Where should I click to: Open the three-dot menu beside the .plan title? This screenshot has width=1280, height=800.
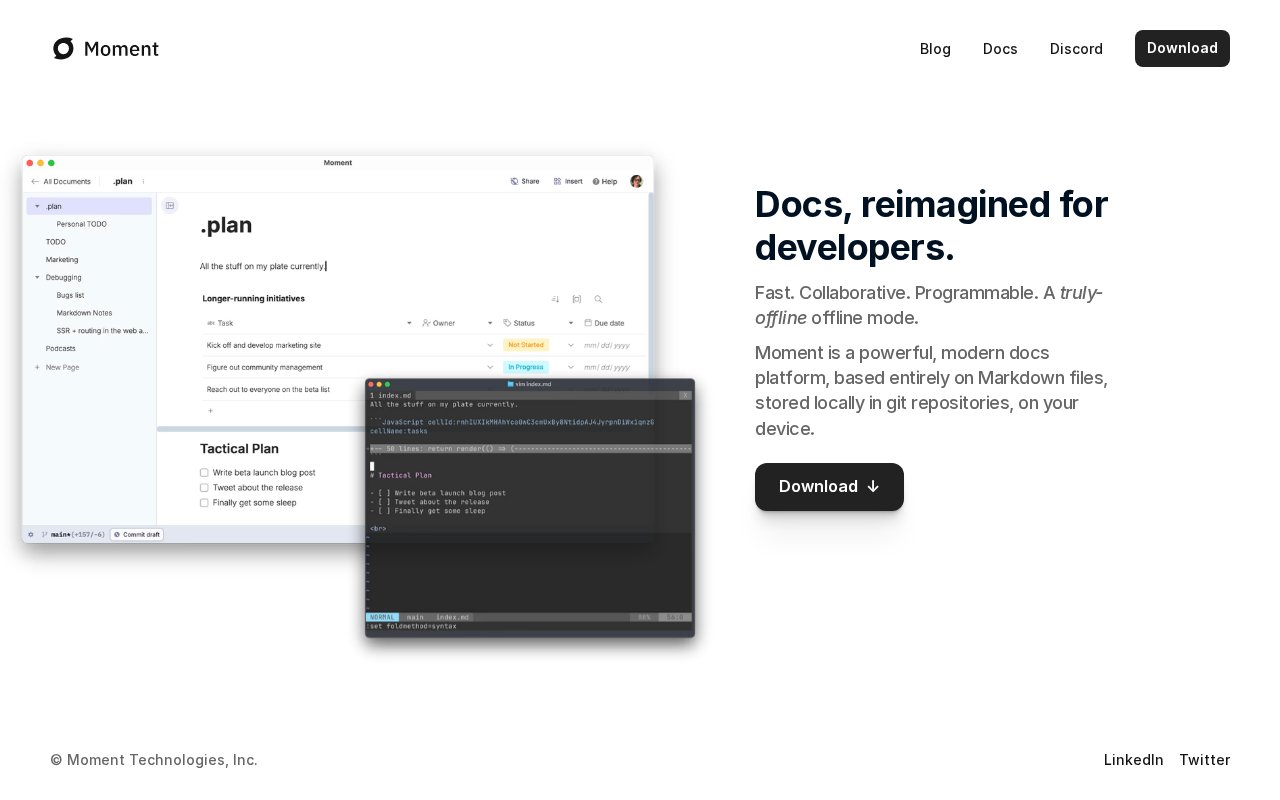(143, 181)
